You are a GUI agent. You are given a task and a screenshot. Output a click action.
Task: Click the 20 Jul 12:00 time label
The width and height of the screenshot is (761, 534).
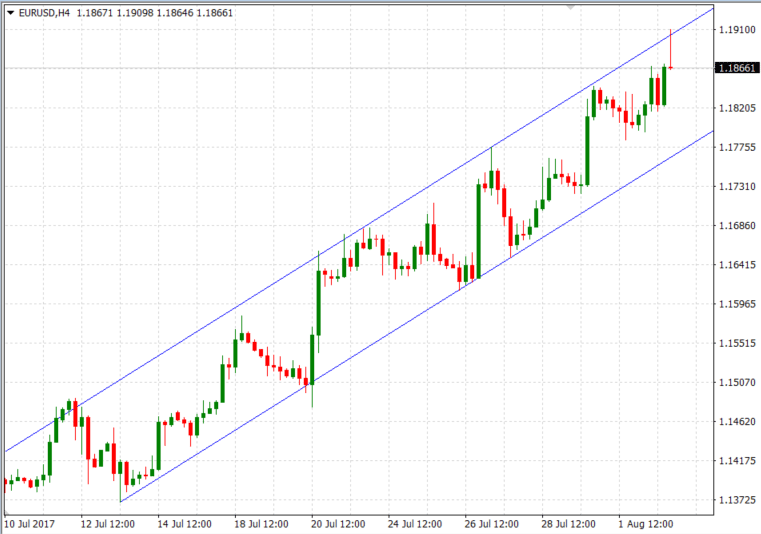pyautogui.click(x=338, y=524)
